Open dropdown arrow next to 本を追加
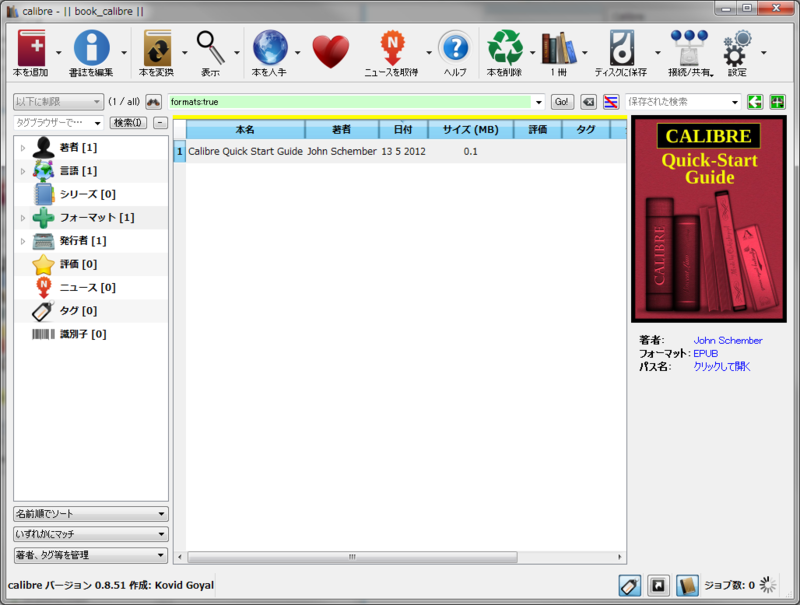The image size is (800, 605). pyautogui.click(x=58, y=53)
